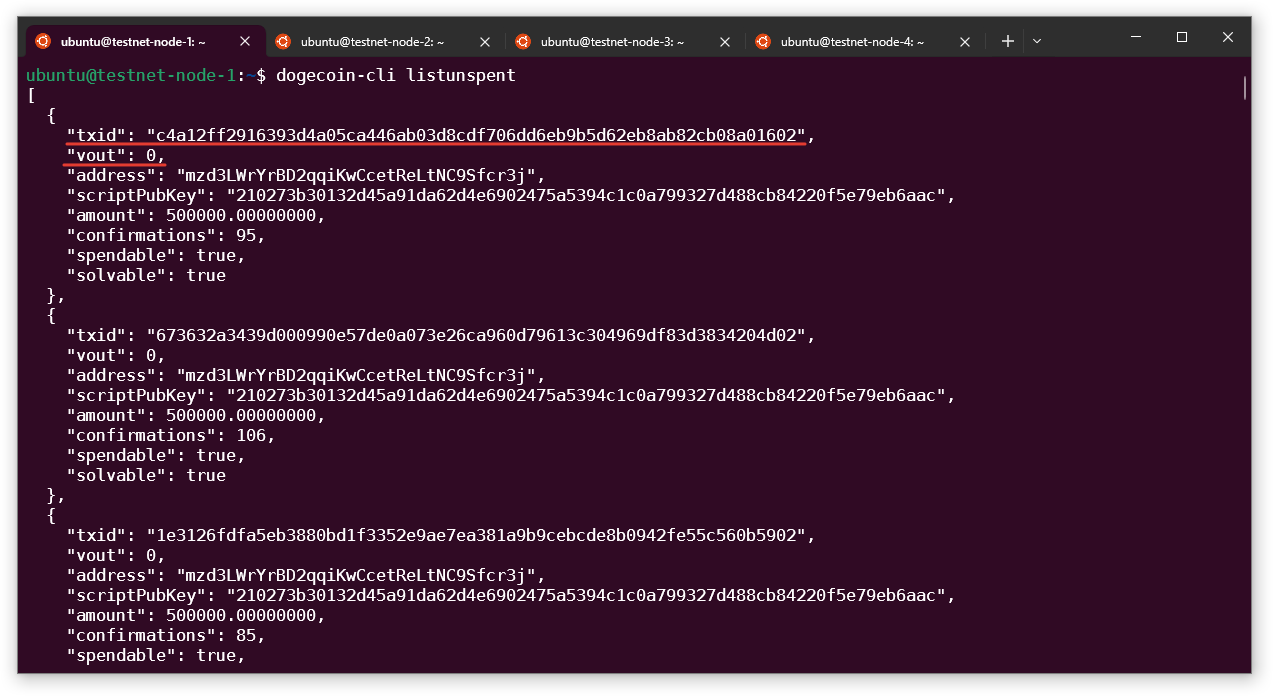Click "solvable": true in second entry

(146, 475)
